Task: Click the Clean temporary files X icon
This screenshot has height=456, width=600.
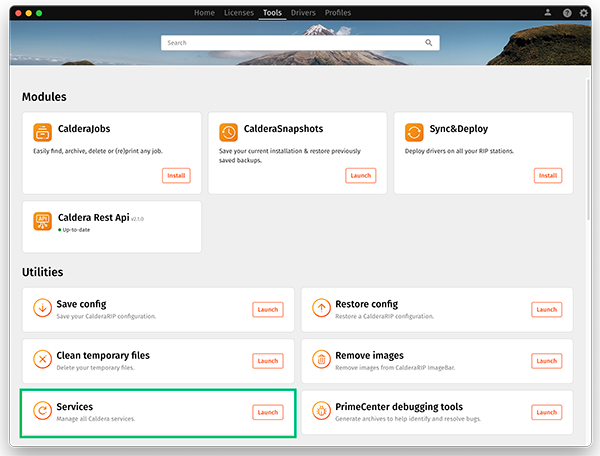Action: pyautogui.click(x=42, y=359)
